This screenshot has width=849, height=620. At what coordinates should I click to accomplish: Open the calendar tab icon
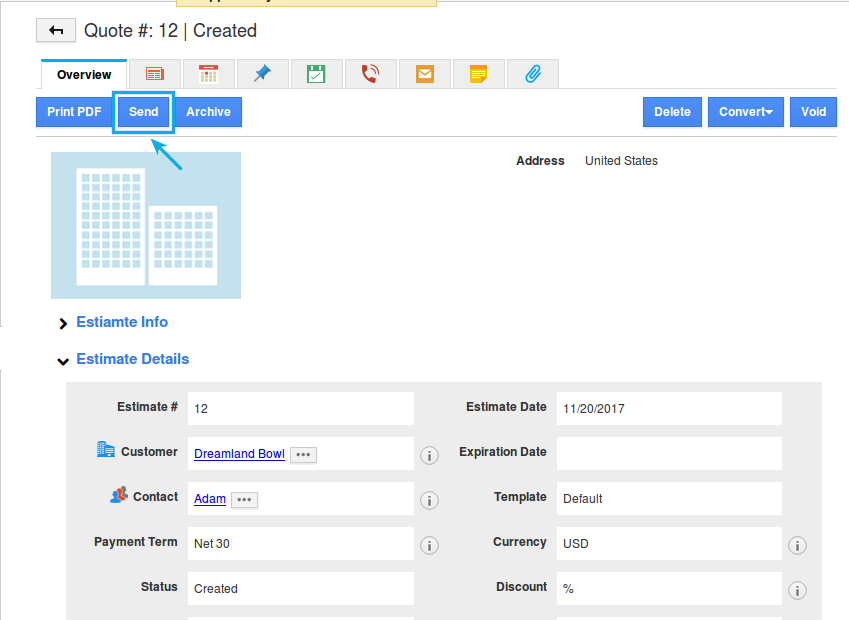tap(208, 74)
